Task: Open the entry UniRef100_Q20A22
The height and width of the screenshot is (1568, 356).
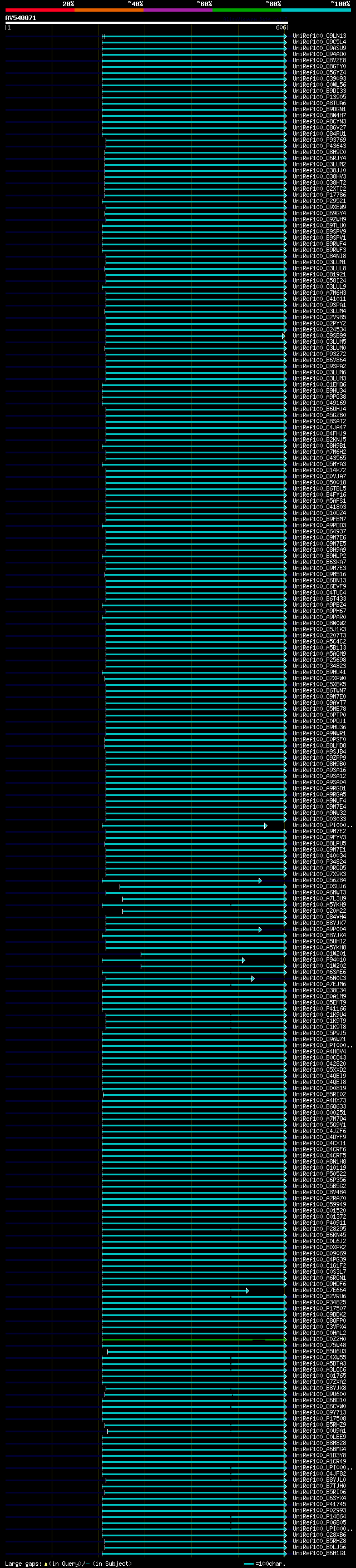Action: point(319,911)
